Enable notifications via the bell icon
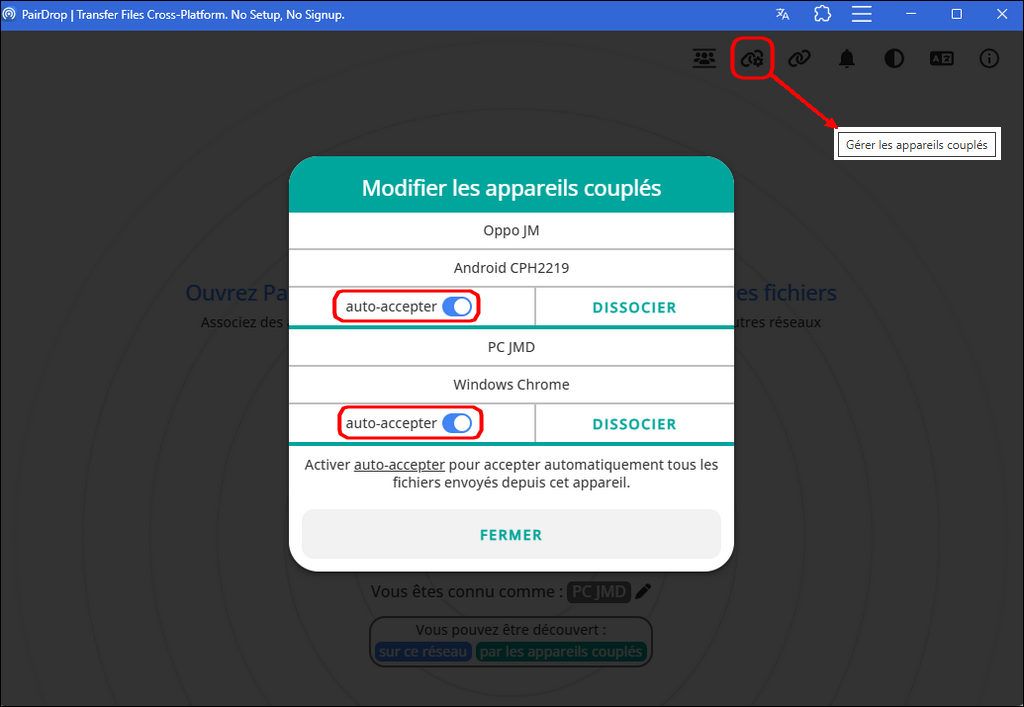Screen dimensions: 1024x707 click(x=847, y=59)
